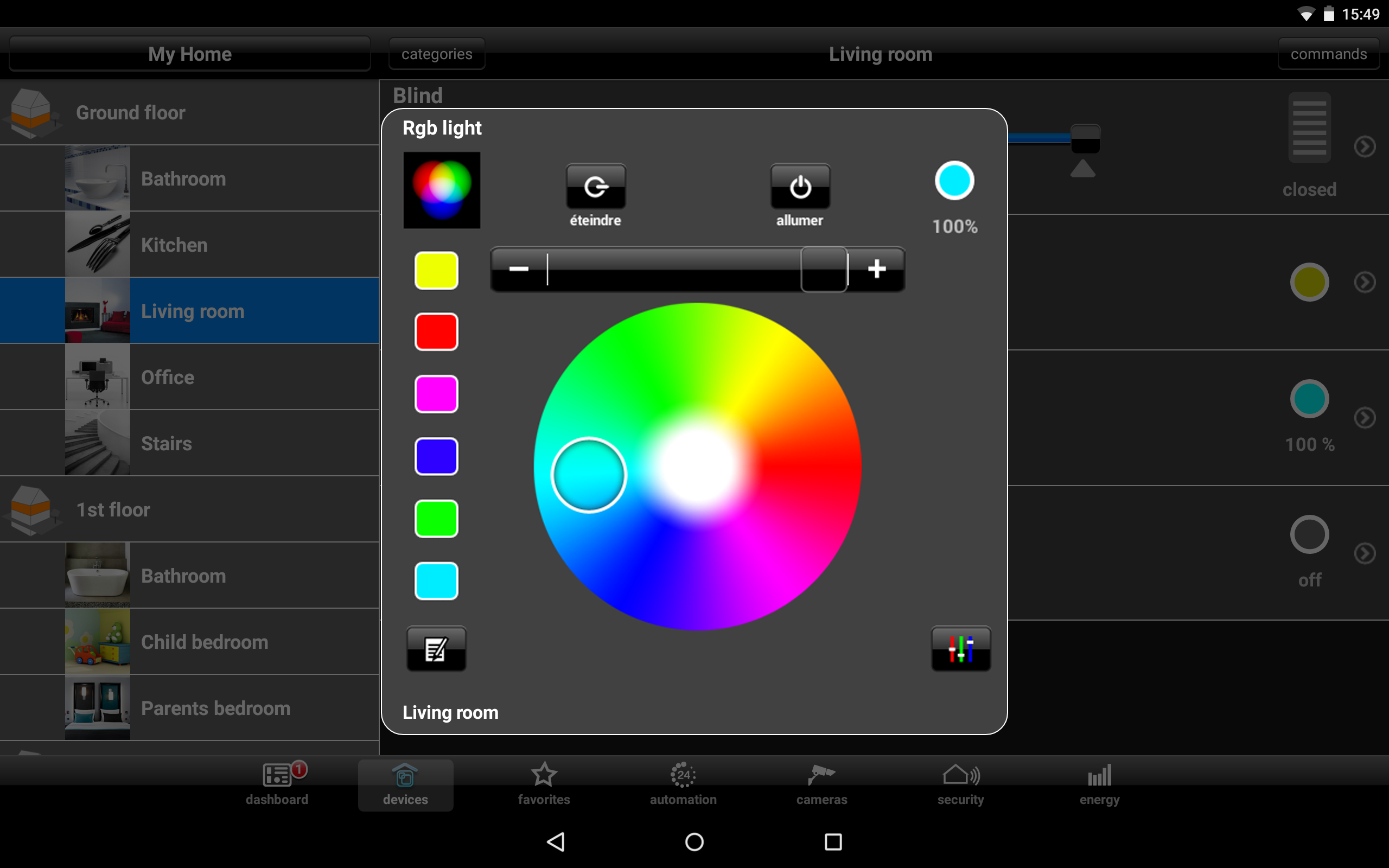1389x868 pixels.
Task: Open the RGB sliders mixer icon
Action: click(961, 649)
